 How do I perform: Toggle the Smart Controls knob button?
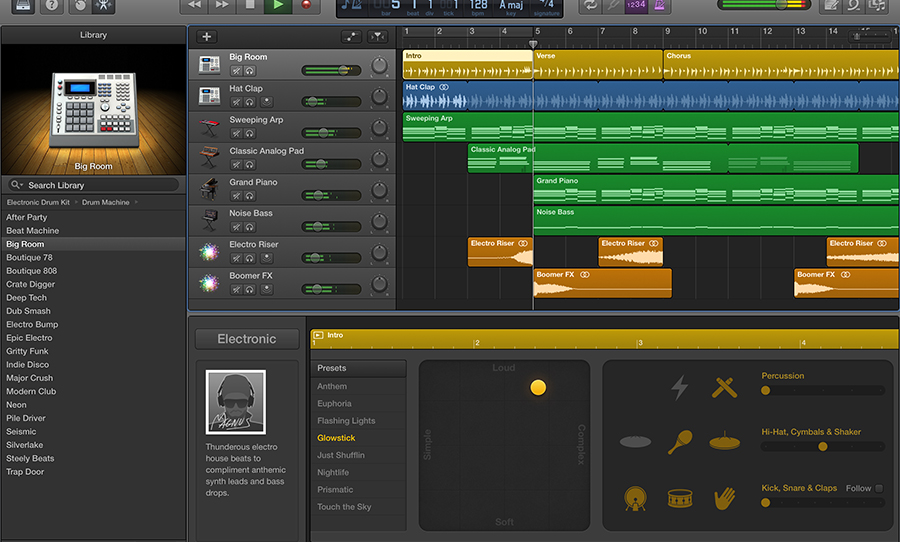(x=80, y=5)
